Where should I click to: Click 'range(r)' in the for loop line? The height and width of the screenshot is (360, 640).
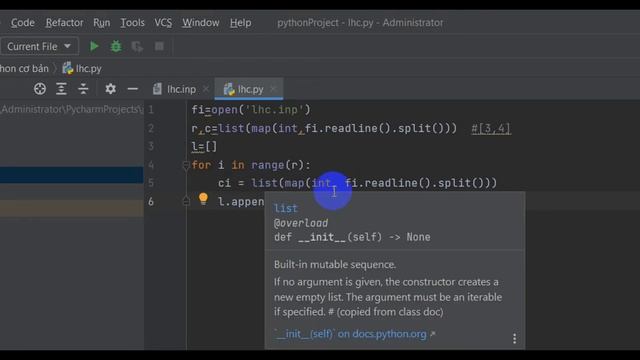click(x=277, y=165)
